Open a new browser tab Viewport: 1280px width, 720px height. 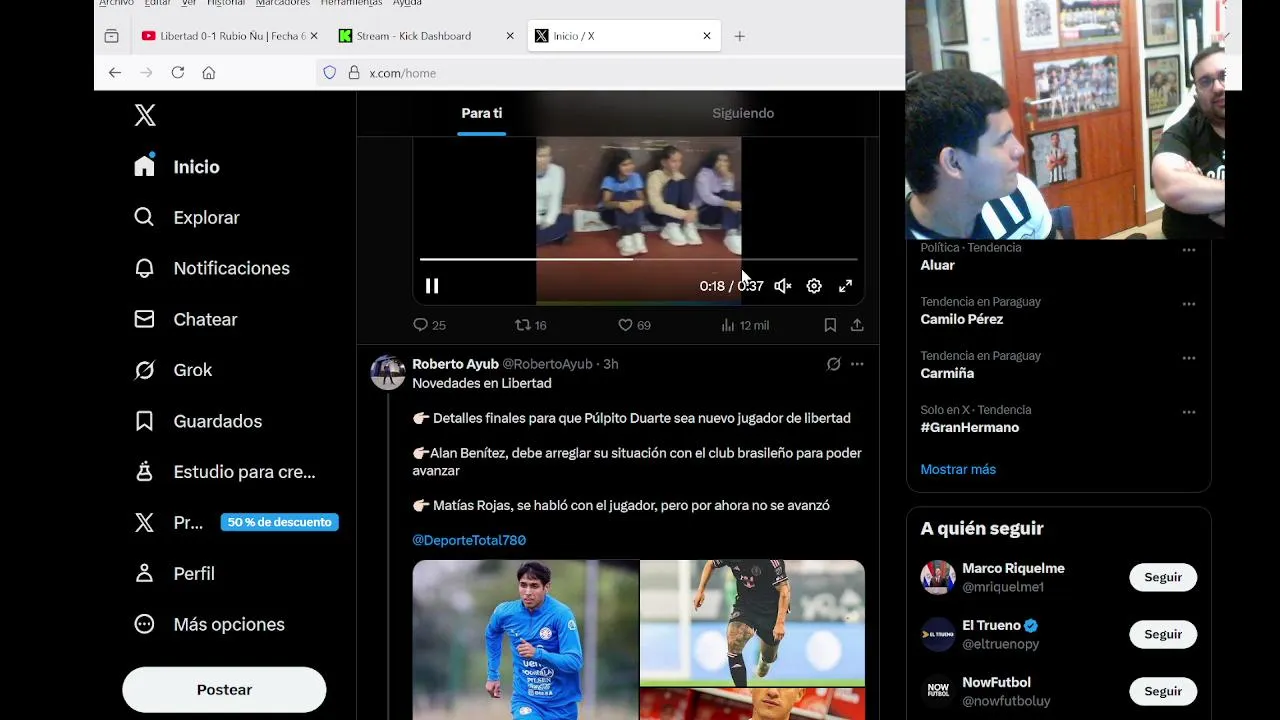pyautogui.click(x=739, y=36)
